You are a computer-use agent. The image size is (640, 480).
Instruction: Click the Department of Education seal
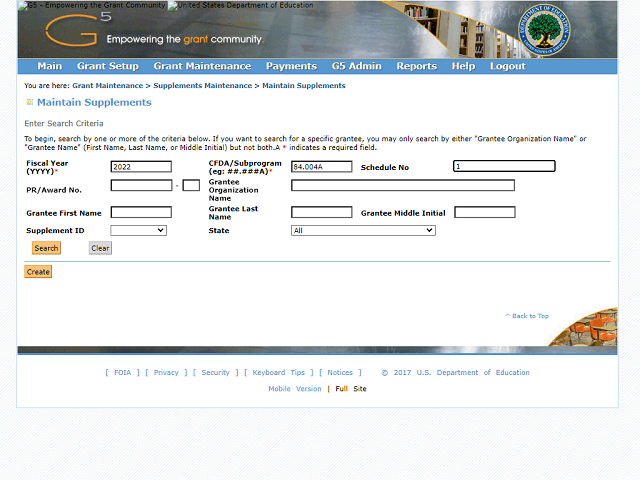[544, 30]
